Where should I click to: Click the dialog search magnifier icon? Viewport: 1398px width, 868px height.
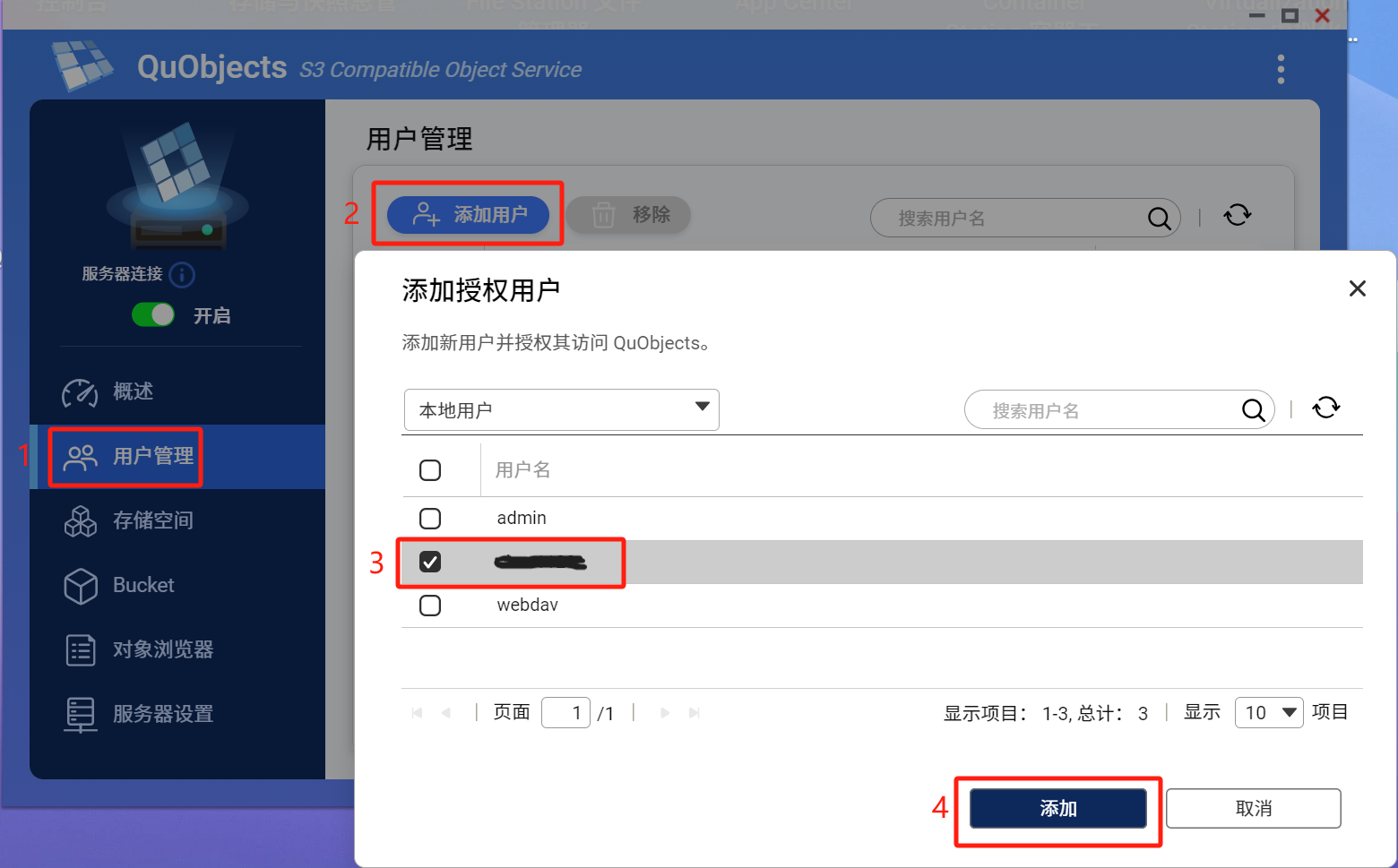[x=1253, y=410]
